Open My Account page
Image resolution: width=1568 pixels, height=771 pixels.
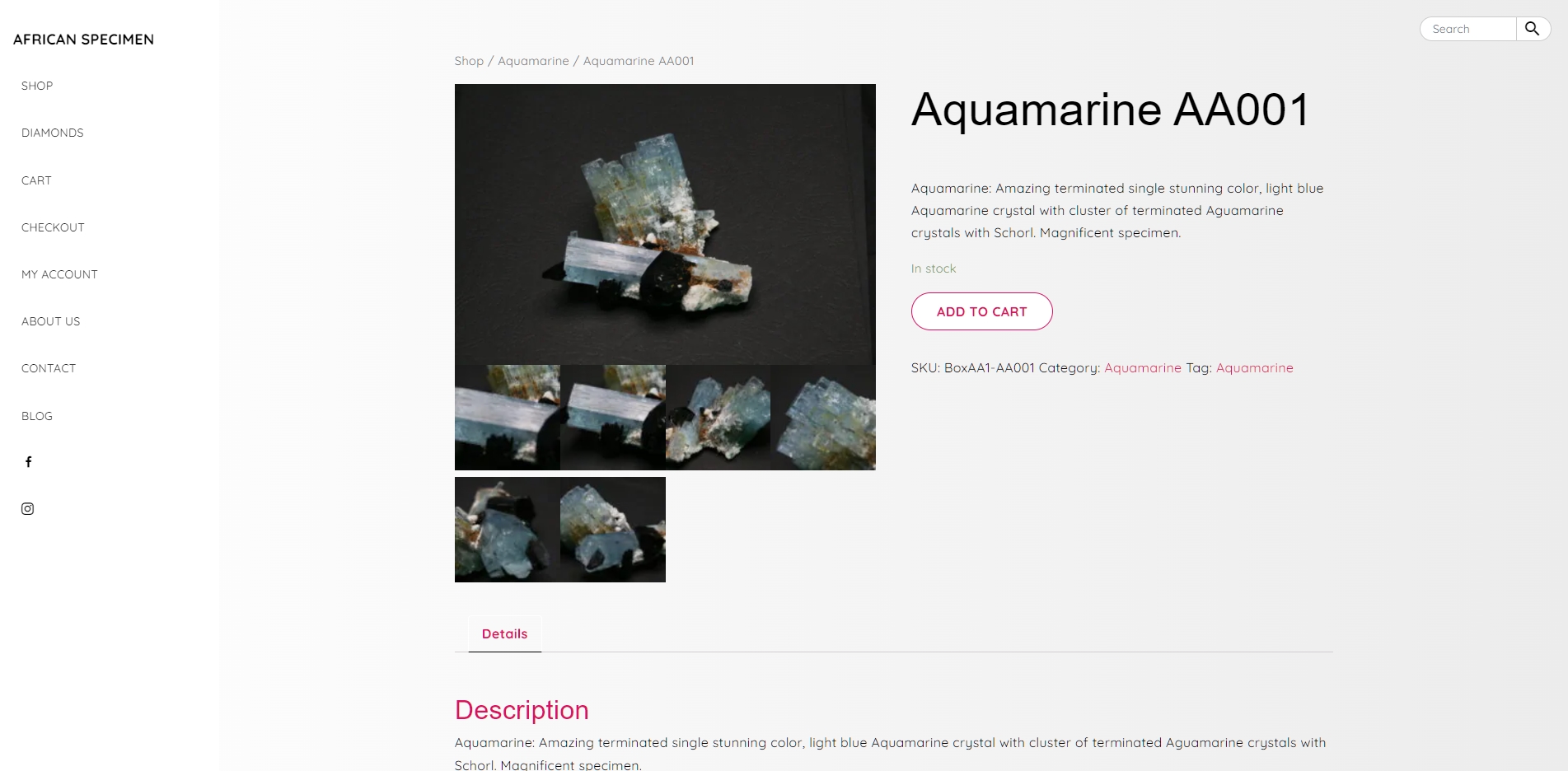(59, 274)
